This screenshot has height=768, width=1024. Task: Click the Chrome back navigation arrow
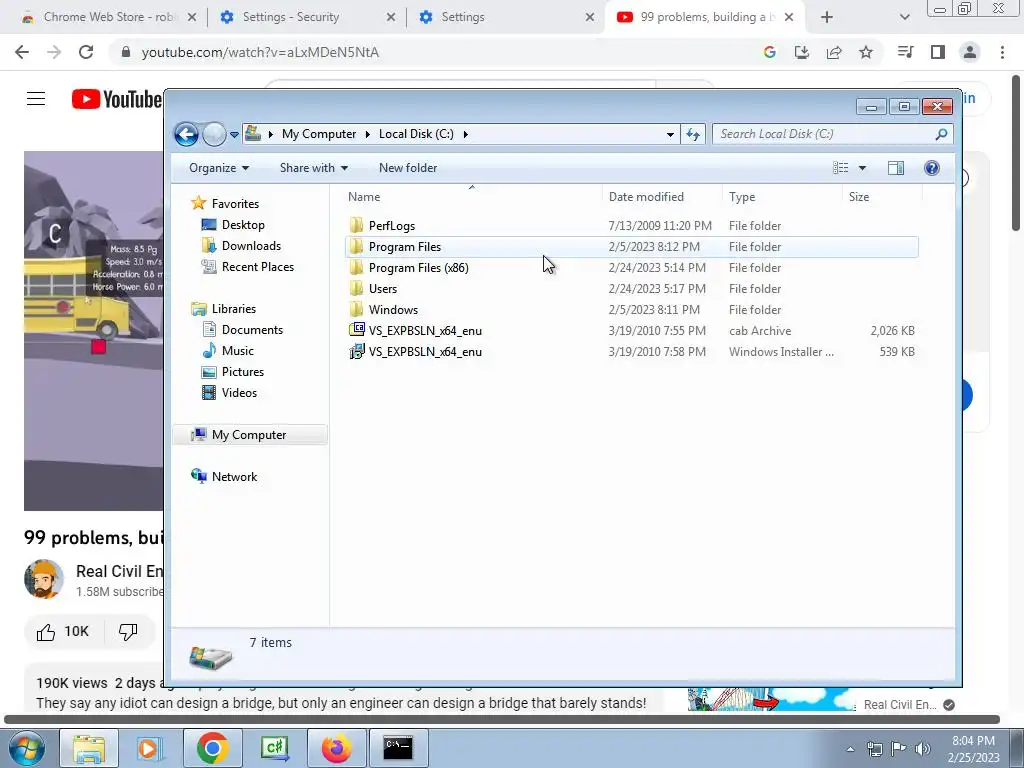tap(22, 52)
